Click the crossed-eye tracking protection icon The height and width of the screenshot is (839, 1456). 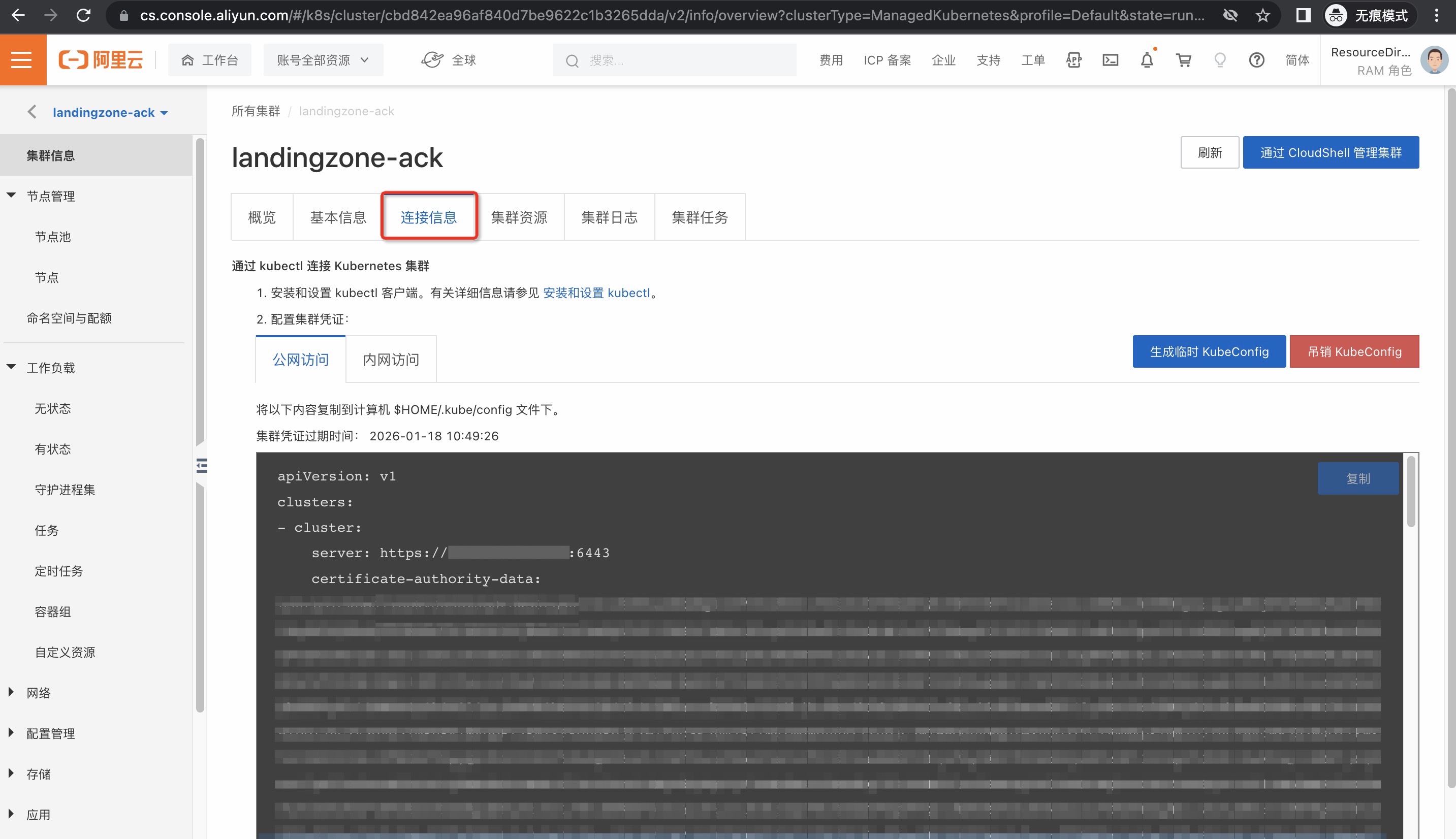click(x=1230, y=16)
